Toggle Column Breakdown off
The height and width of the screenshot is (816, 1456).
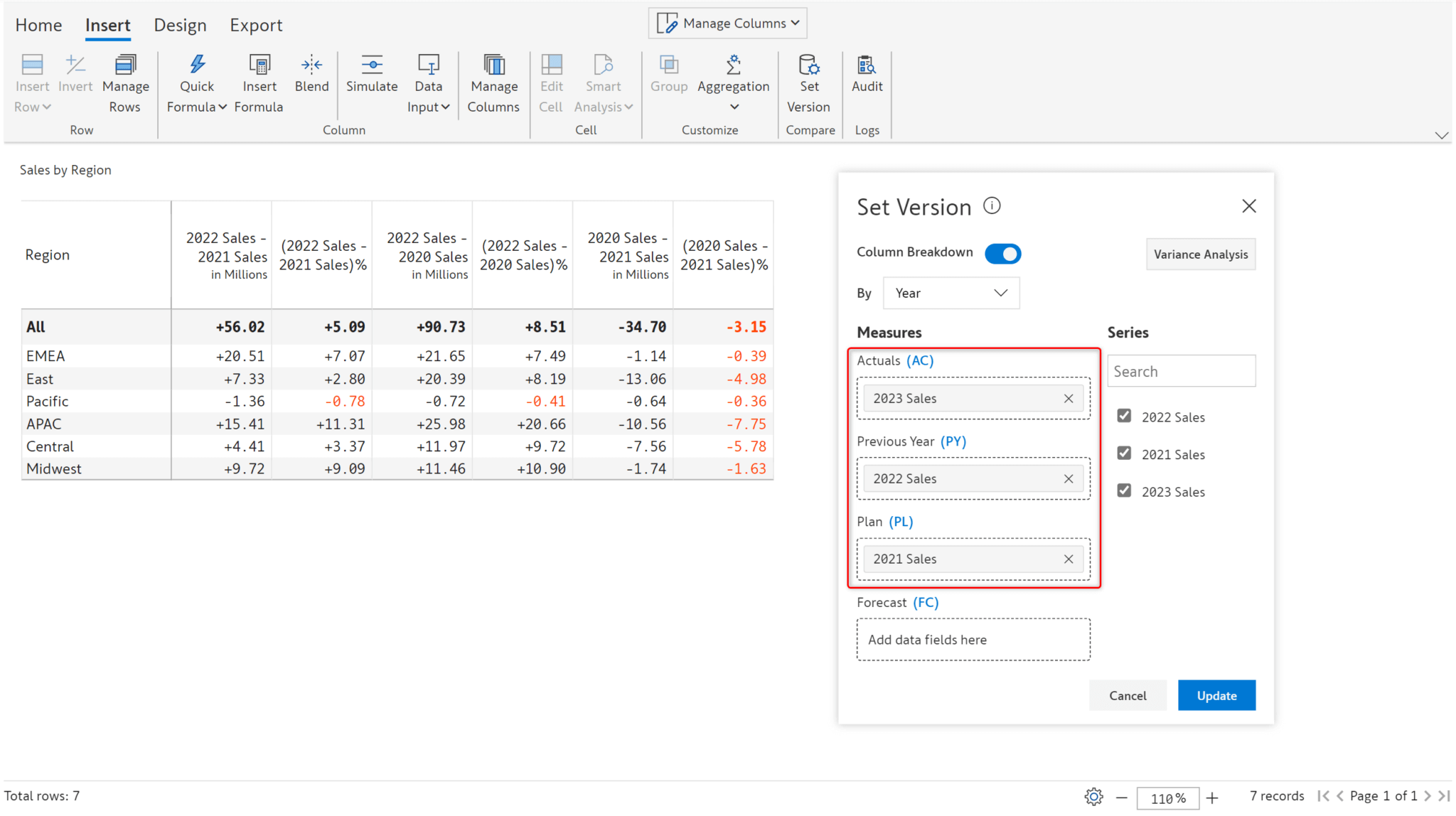tap(1003, 253)
